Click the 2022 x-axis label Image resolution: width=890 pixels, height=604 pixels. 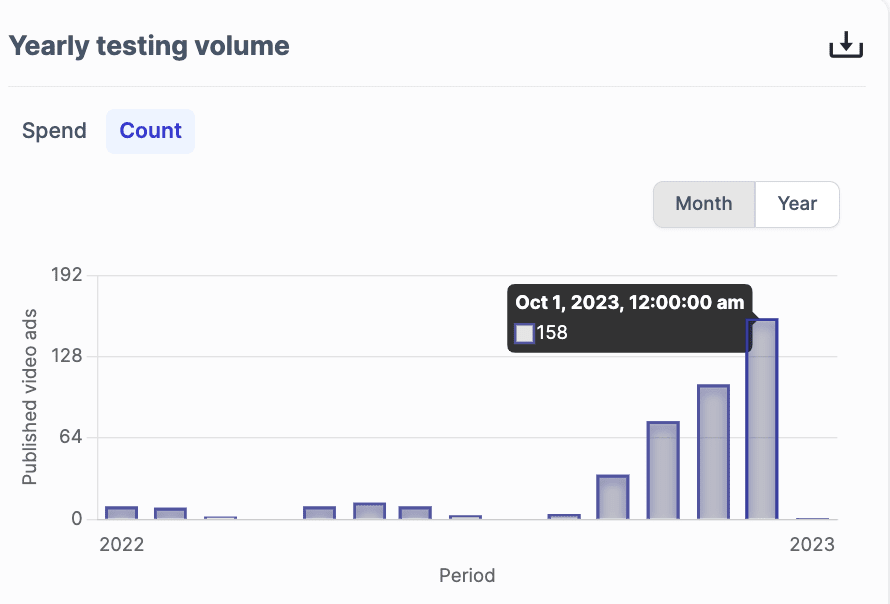(121, 545)
